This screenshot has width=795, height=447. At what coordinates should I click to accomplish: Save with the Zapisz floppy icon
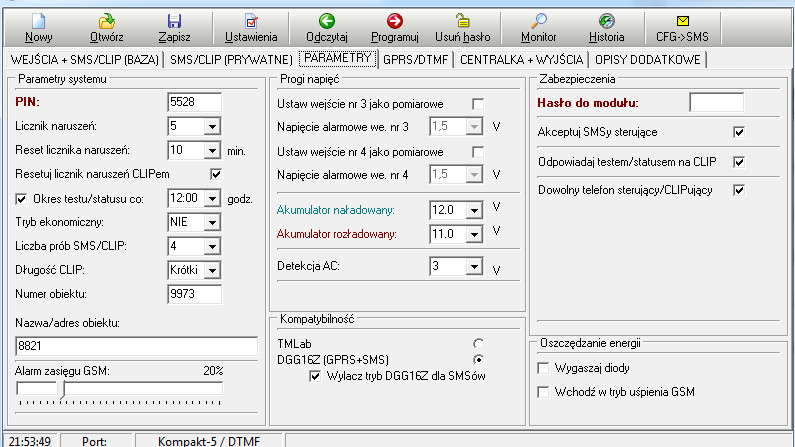point(174,21)
